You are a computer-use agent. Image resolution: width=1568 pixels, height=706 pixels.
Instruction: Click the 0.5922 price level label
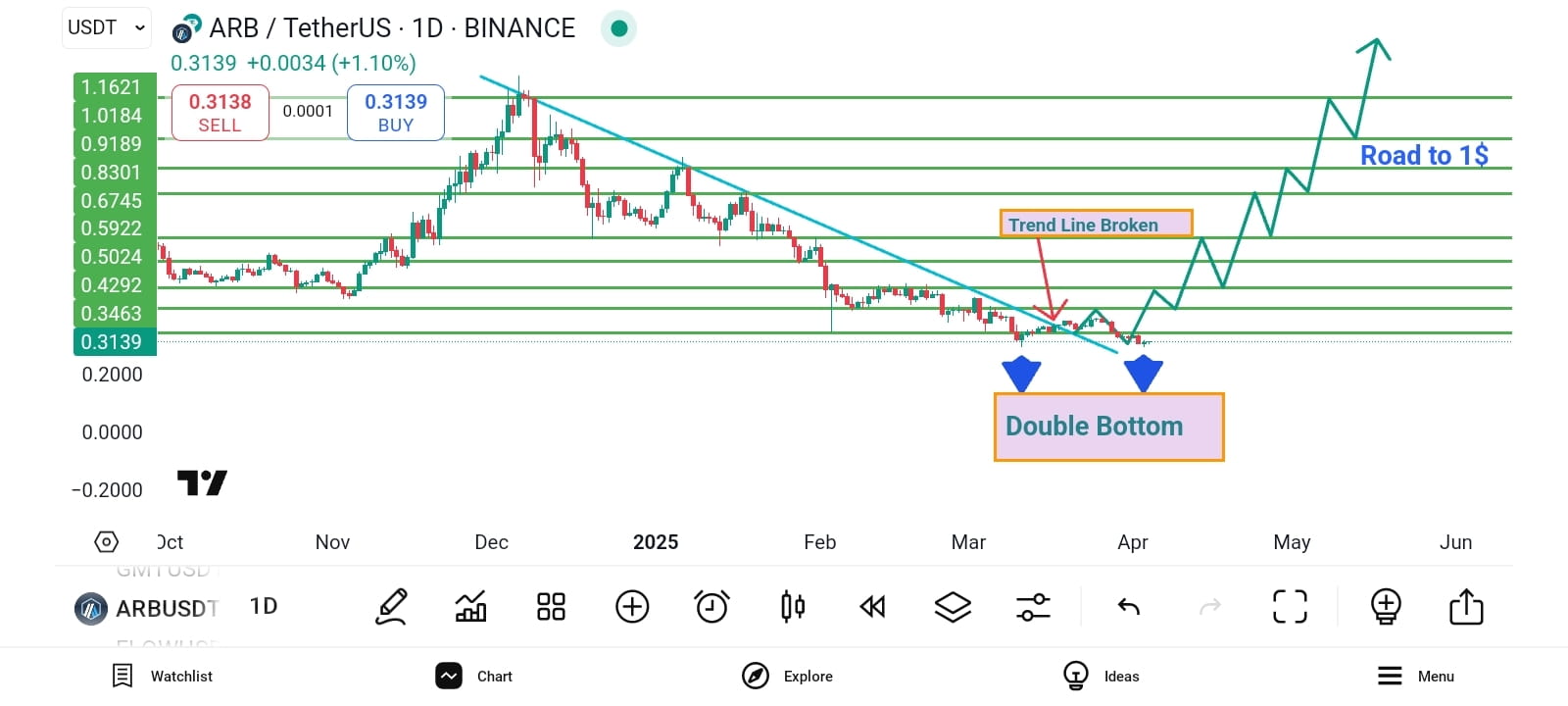(115, 228)
